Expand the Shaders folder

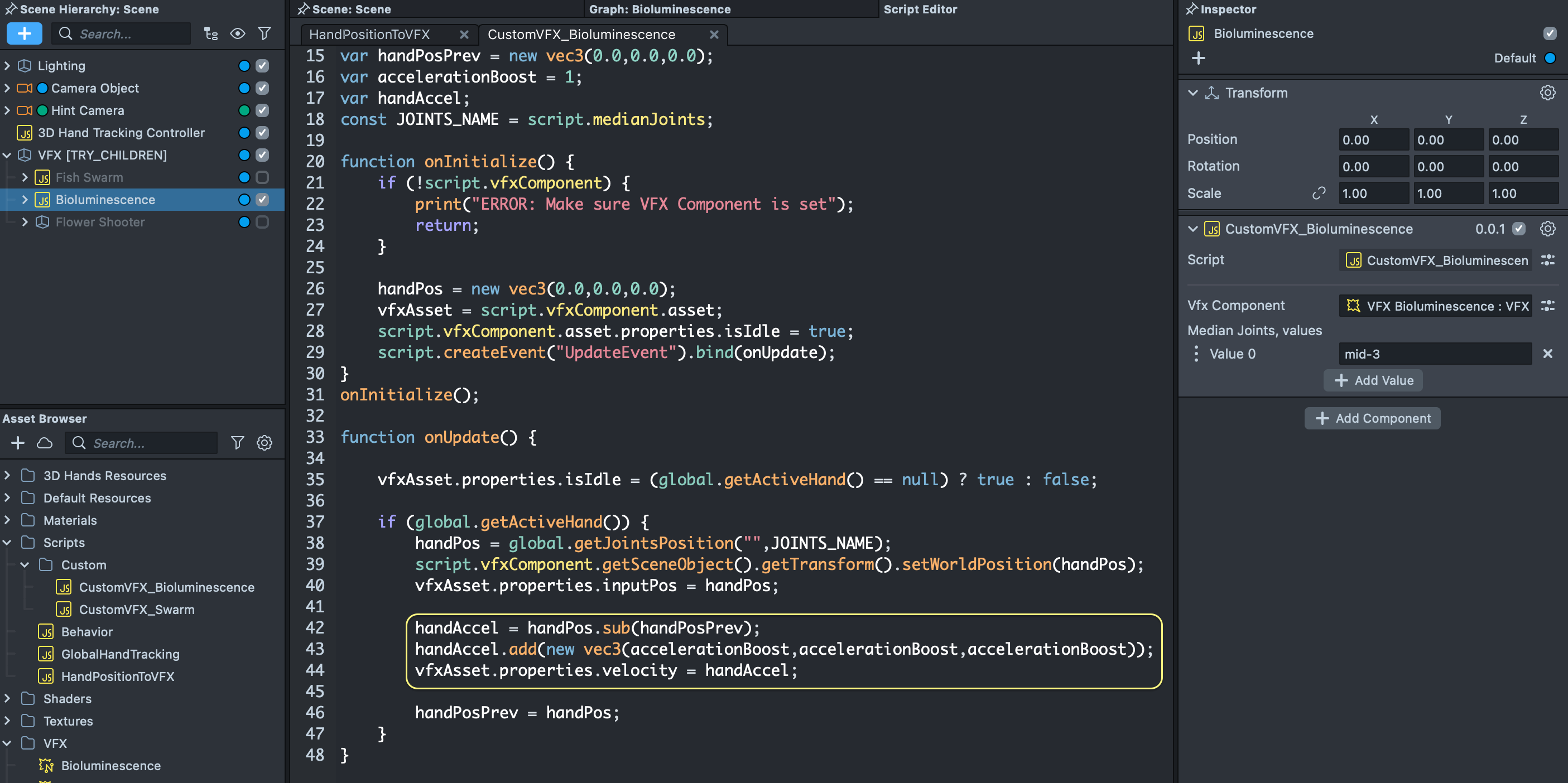[x=7, y=698]
